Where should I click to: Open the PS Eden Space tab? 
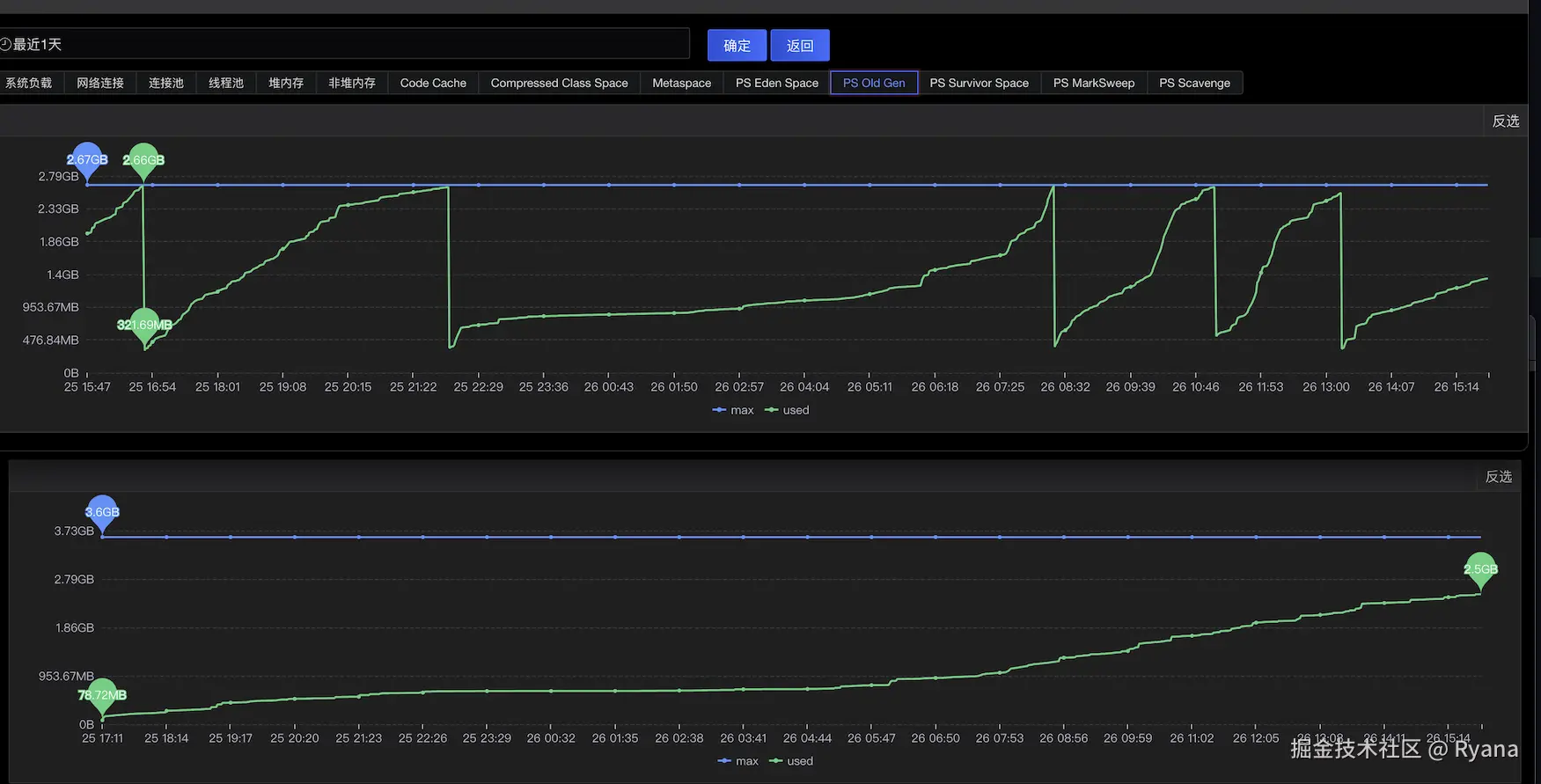(x=777, y=83)
